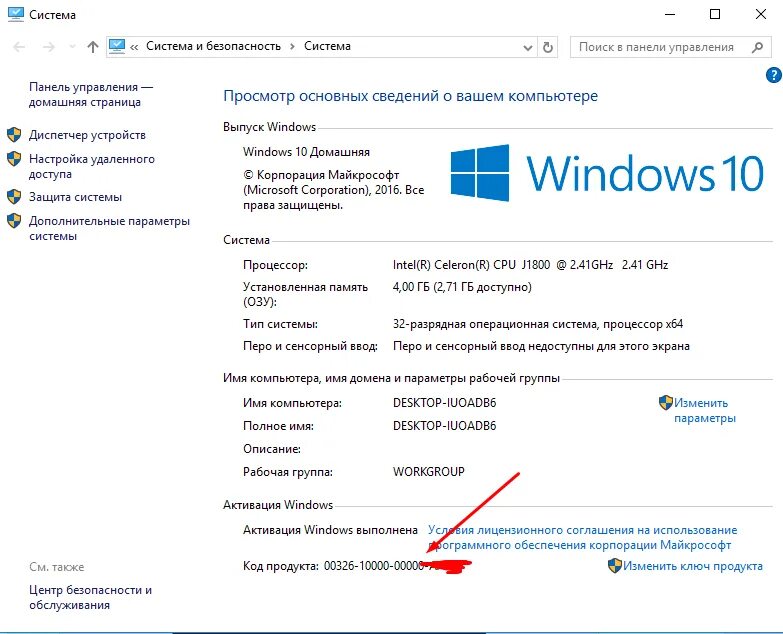Open Настройка удаленного доступа
Screen dimensions: 783x634
(x=91, y=166)
